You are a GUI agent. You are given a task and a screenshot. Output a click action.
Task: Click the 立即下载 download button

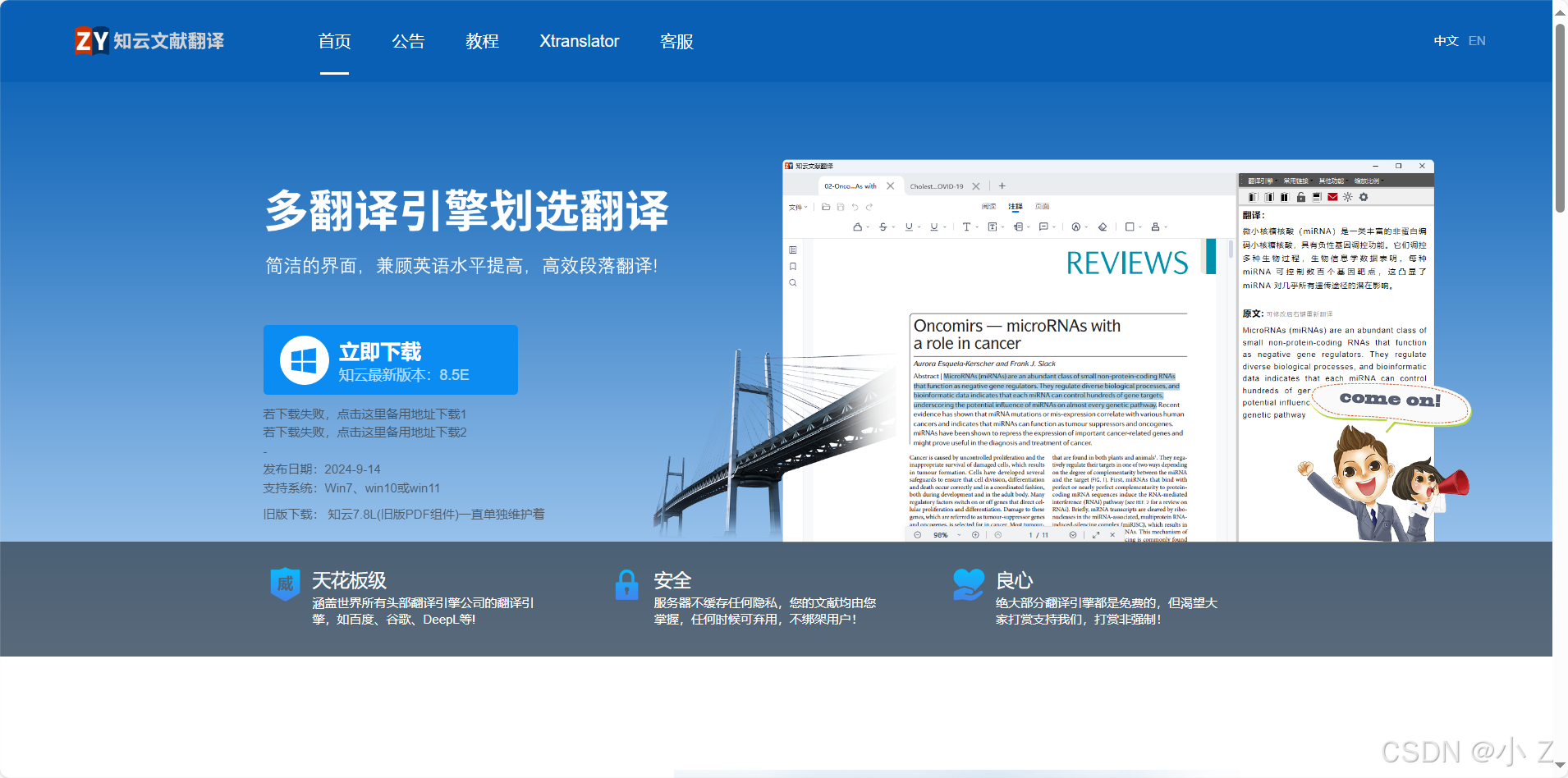point(391,359)
